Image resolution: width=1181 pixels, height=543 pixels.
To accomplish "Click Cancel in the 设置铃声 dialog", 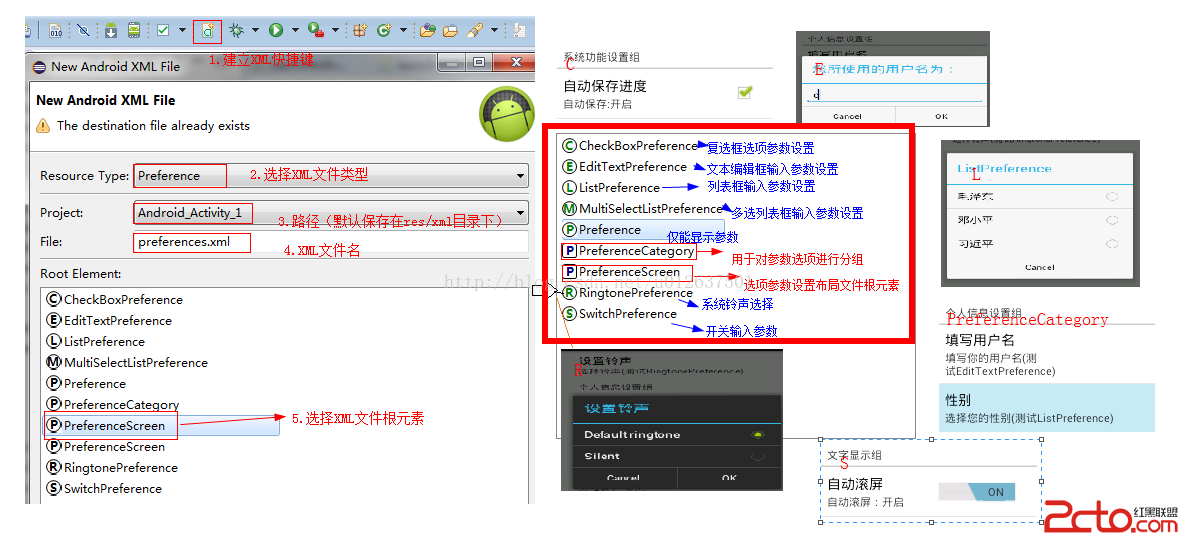I will tap(624, 478).
